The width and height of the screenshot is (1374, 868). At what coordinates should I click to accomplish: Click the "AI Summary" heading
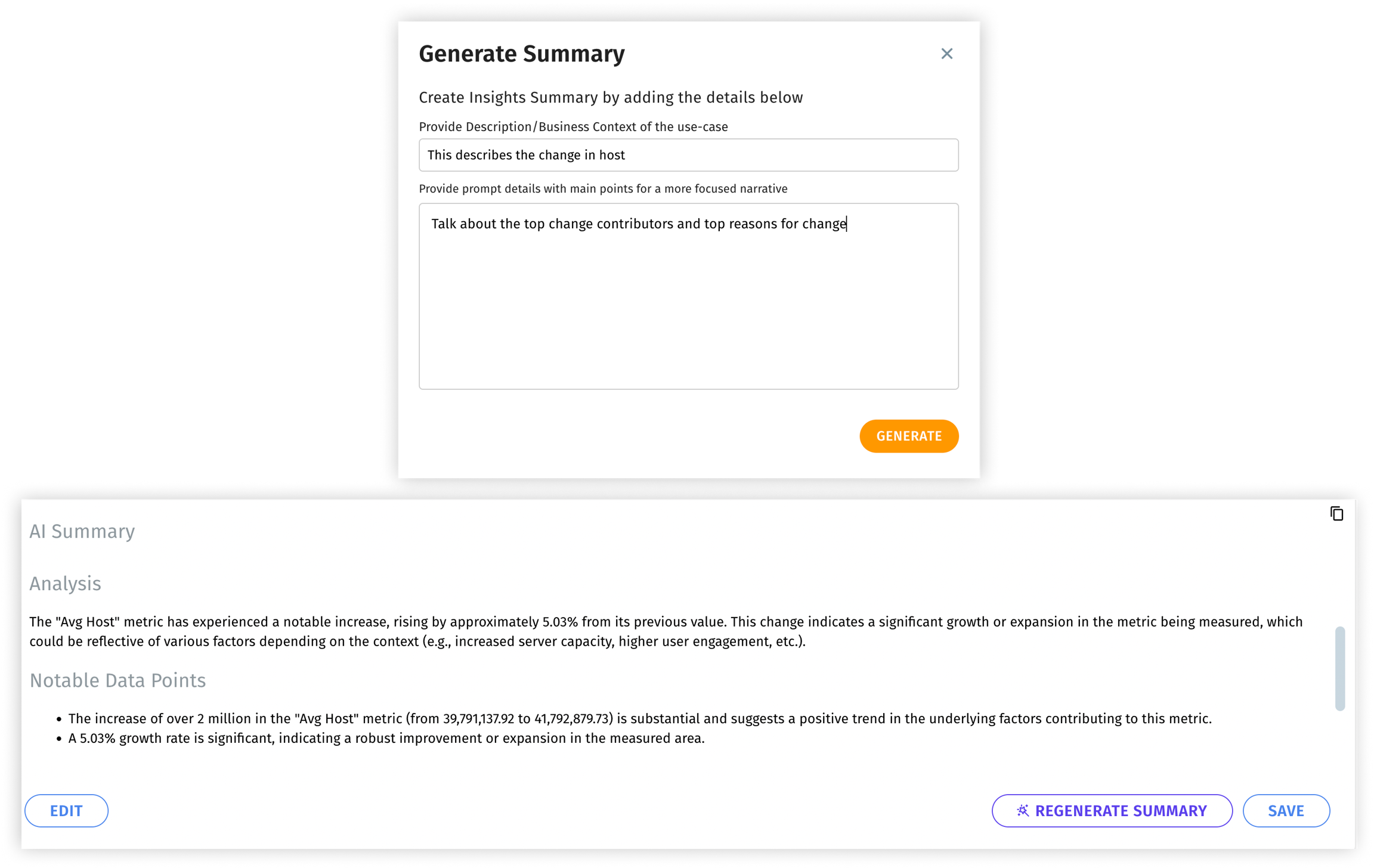[82, 531]
